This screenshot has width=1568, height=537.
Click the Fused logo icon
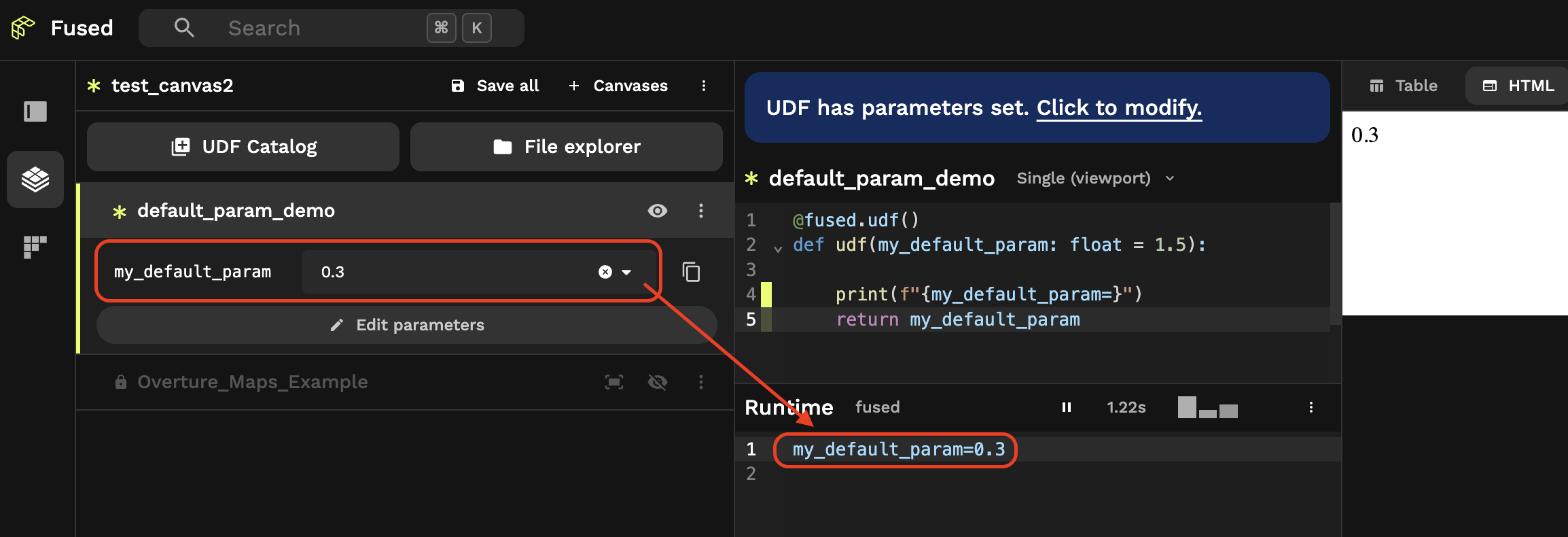(x=22, y=28)
